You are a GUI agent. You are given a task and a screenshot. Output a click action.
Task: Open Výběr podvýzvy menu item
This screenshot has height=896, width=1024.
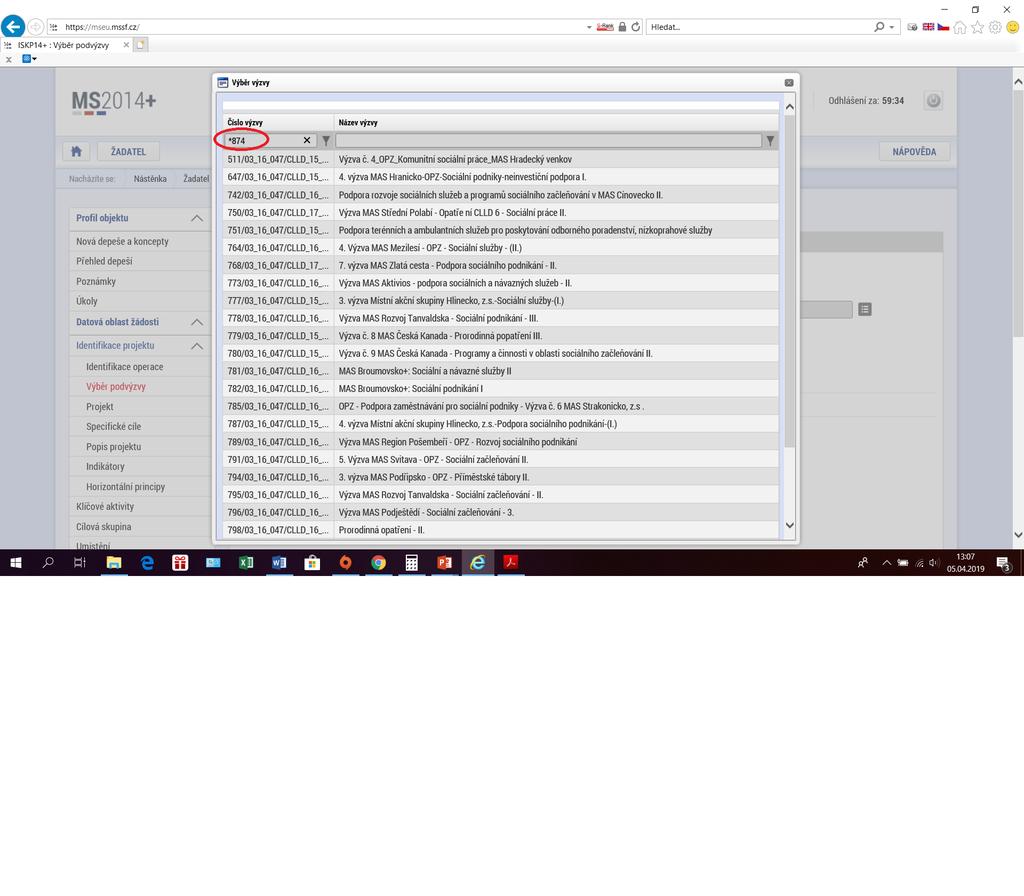pos(116,387)
